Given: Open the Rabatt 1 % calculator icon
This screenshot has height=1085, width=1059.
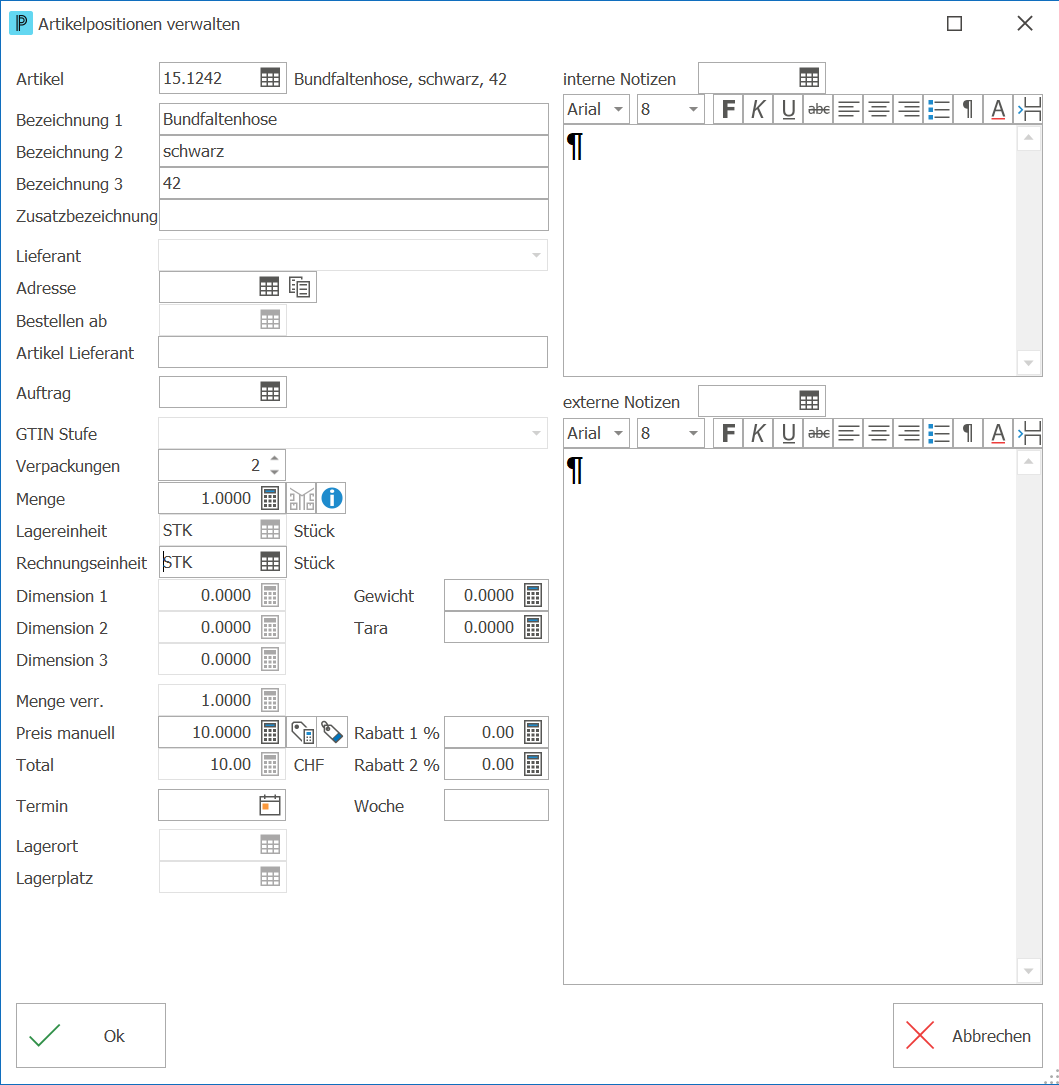Looking at the screenshot, I should [x=533, y=732].
